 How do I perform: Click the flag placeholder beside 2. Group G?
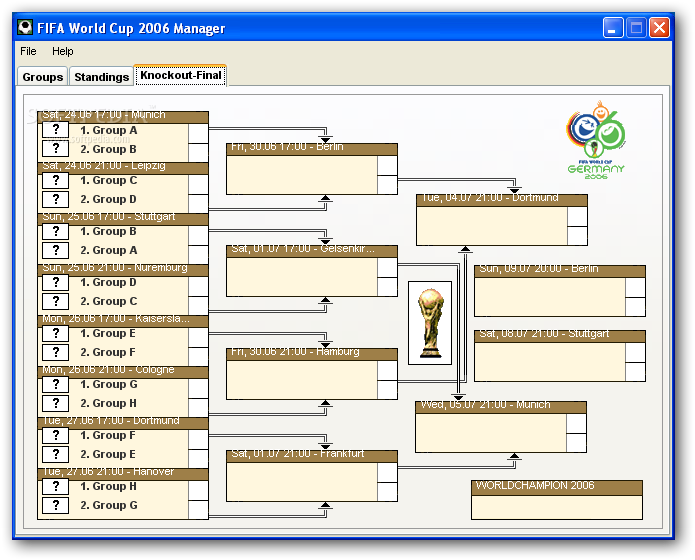tap(55, 505)
